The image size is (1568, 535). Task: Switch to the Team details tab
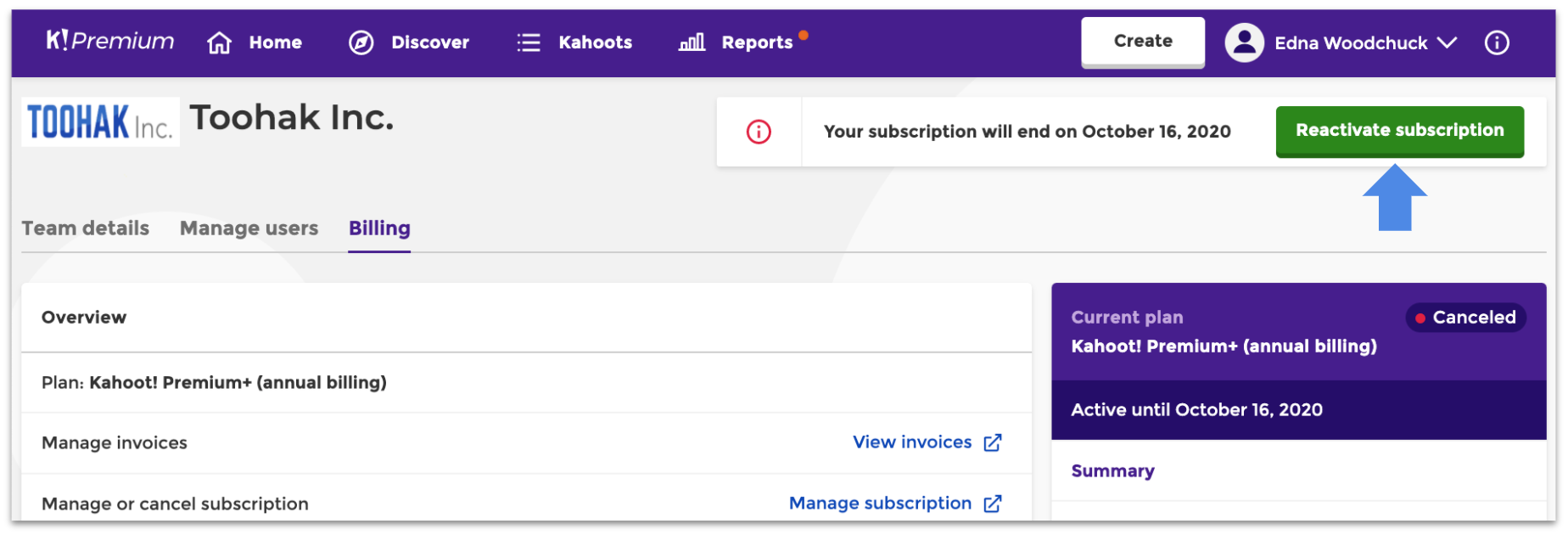[86, 228]
